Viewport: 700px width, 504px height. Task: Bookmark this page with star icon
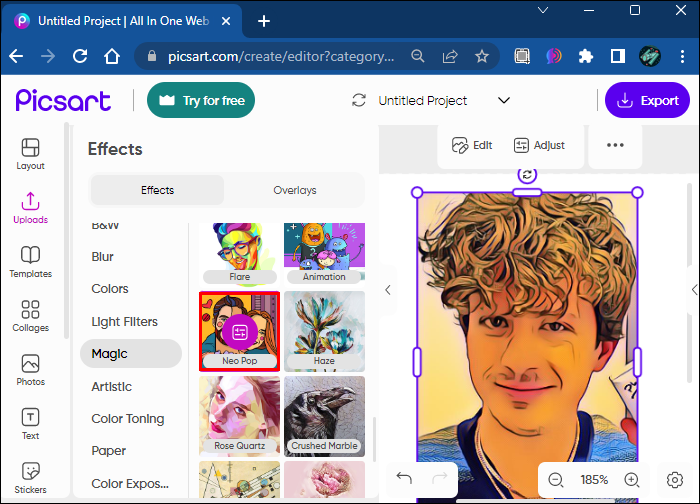coord(481,56)
